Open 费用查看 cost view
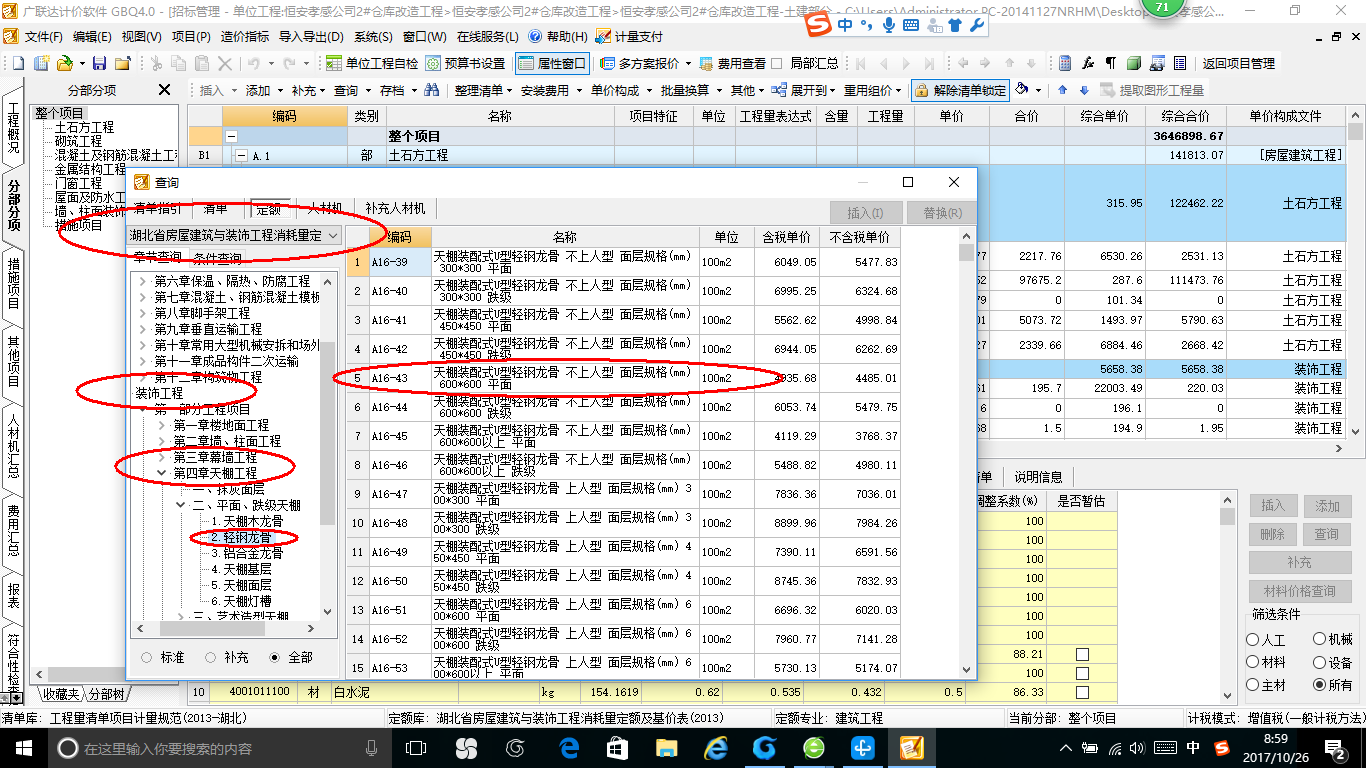Image resolution: width=1366 pixels, height=768 pixels. click(x=733, y=63)
